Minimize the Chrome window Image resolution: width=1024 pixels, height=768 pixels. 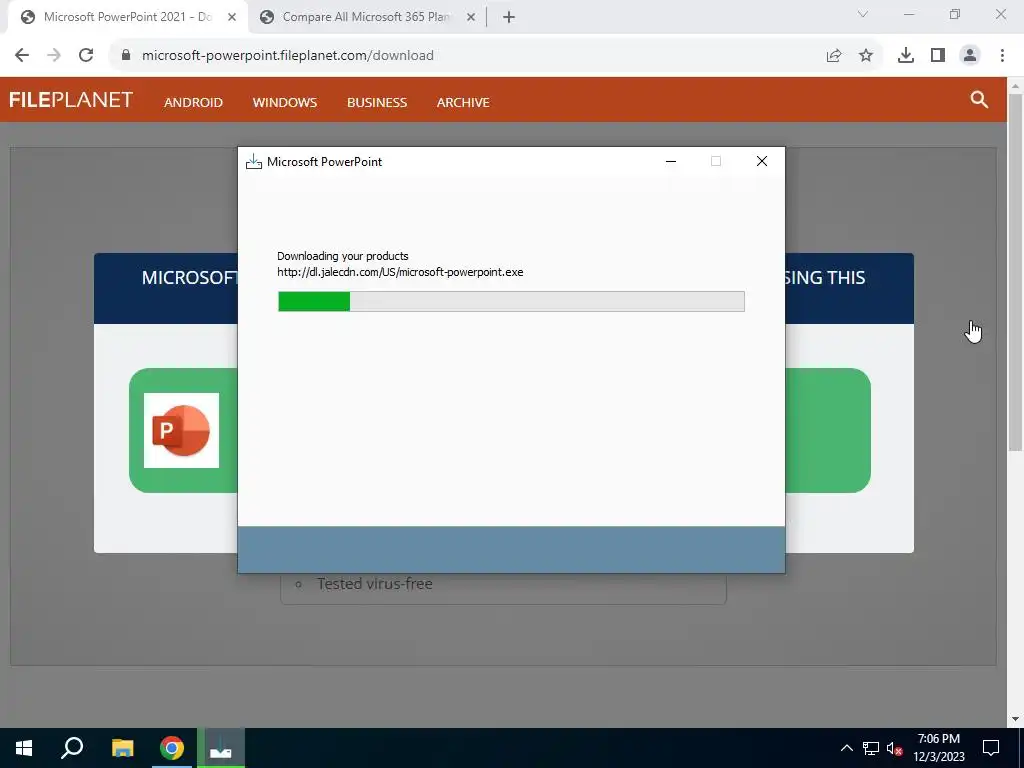tap(908, 14)
